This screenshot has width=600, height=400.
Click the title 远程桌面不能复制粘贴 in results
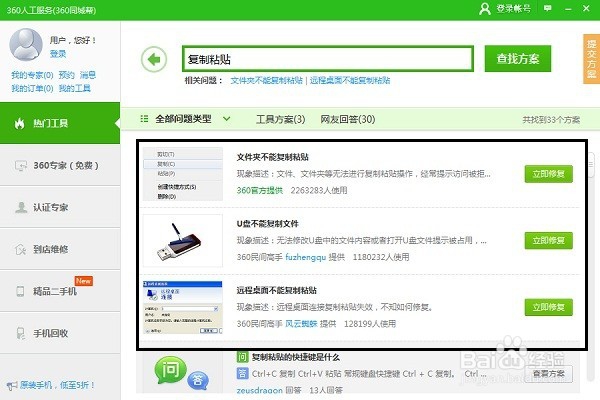276,290
